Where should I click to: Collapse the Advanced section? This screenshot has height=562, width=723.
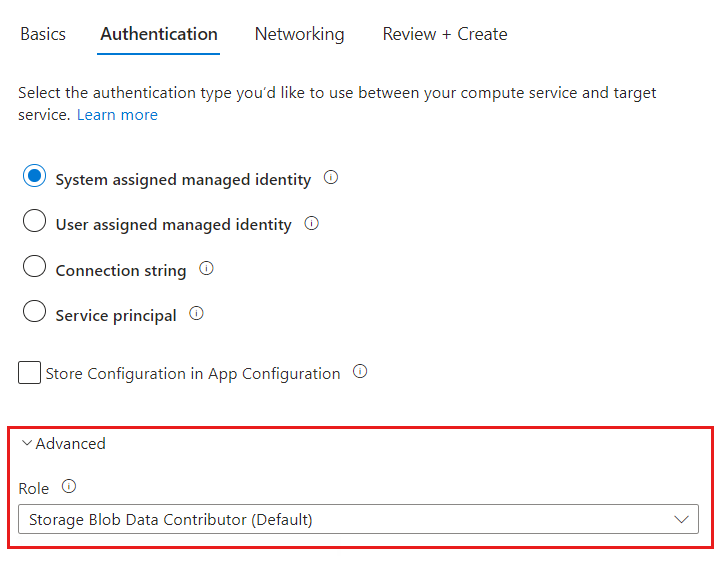pos(27,443)
